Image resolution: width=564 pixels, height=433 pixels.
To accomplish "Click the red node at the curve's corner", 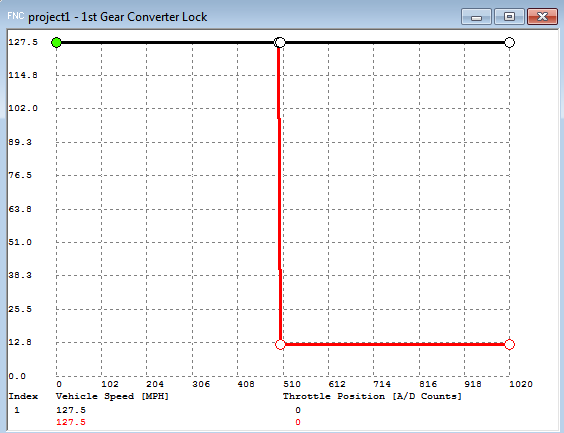I will coord(280,345).
